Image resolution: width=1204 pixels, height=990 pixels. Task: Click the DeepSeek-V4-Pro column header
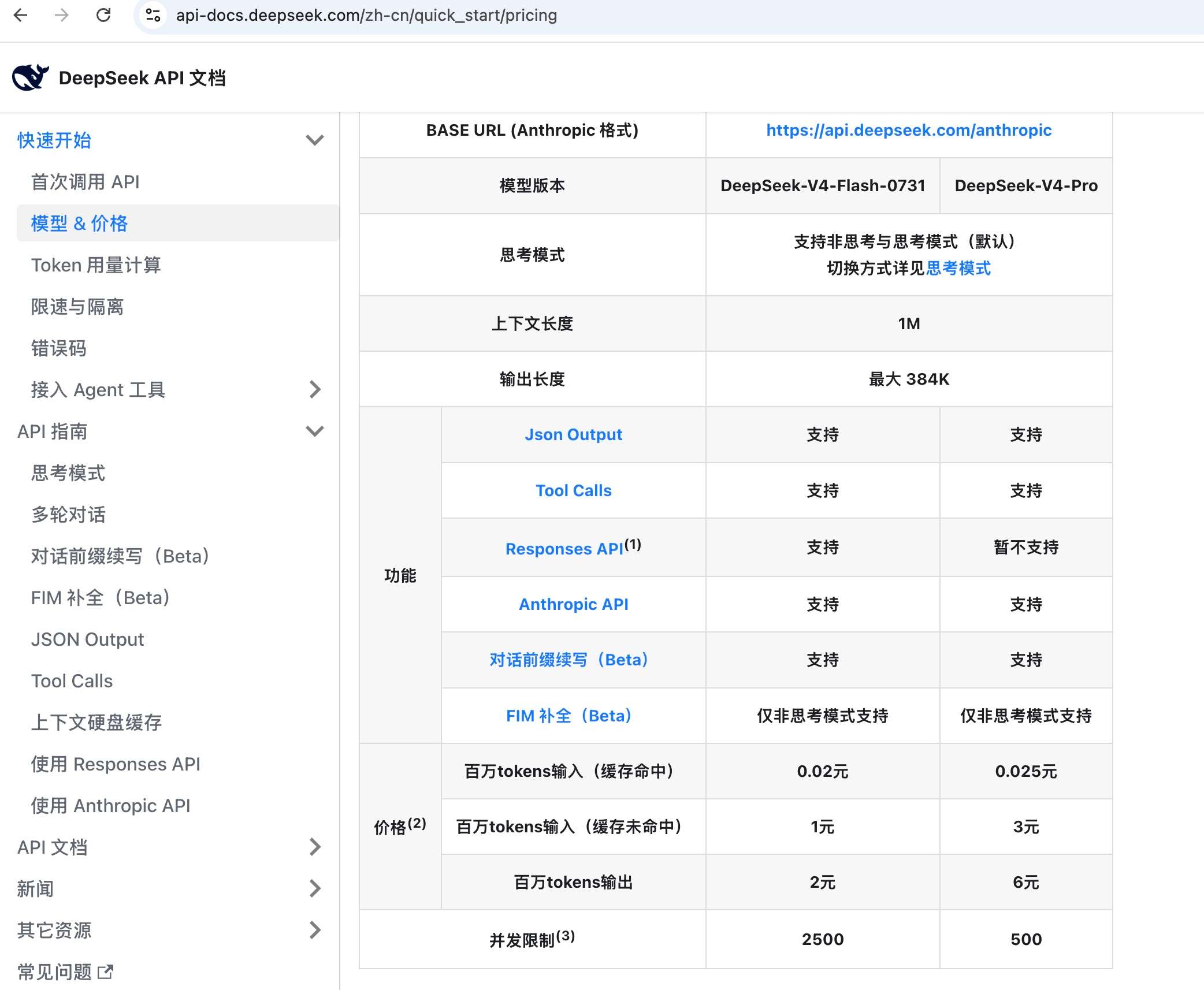(x=1026, y=185)
